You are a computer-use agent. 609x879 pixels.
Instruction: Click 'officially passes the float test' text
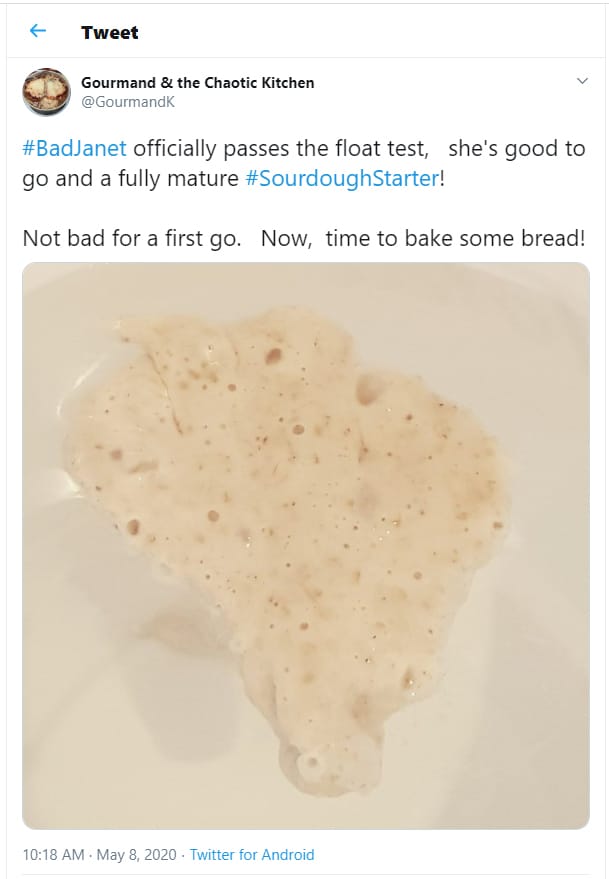pyautogui.click(x=280, y=149)
